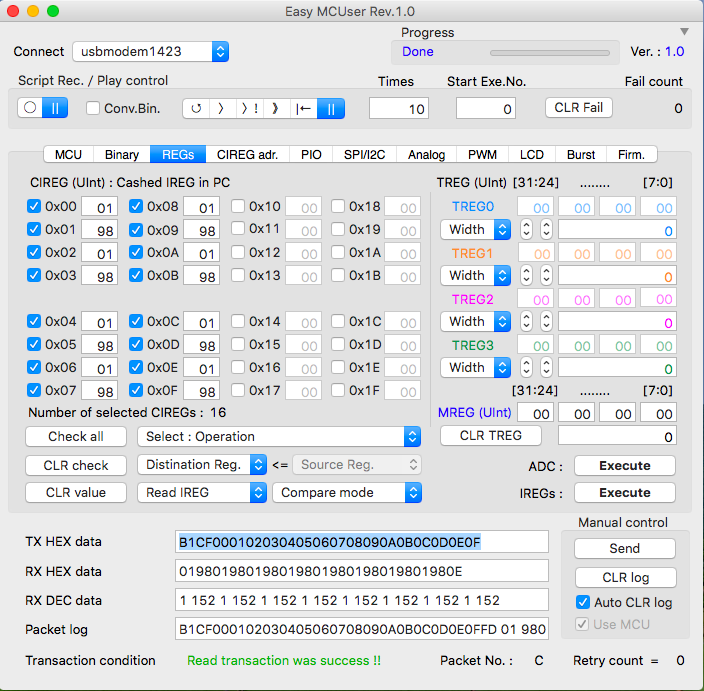Uncheck the 0x07 CIREG checkbox

click(x=34, y=390)
